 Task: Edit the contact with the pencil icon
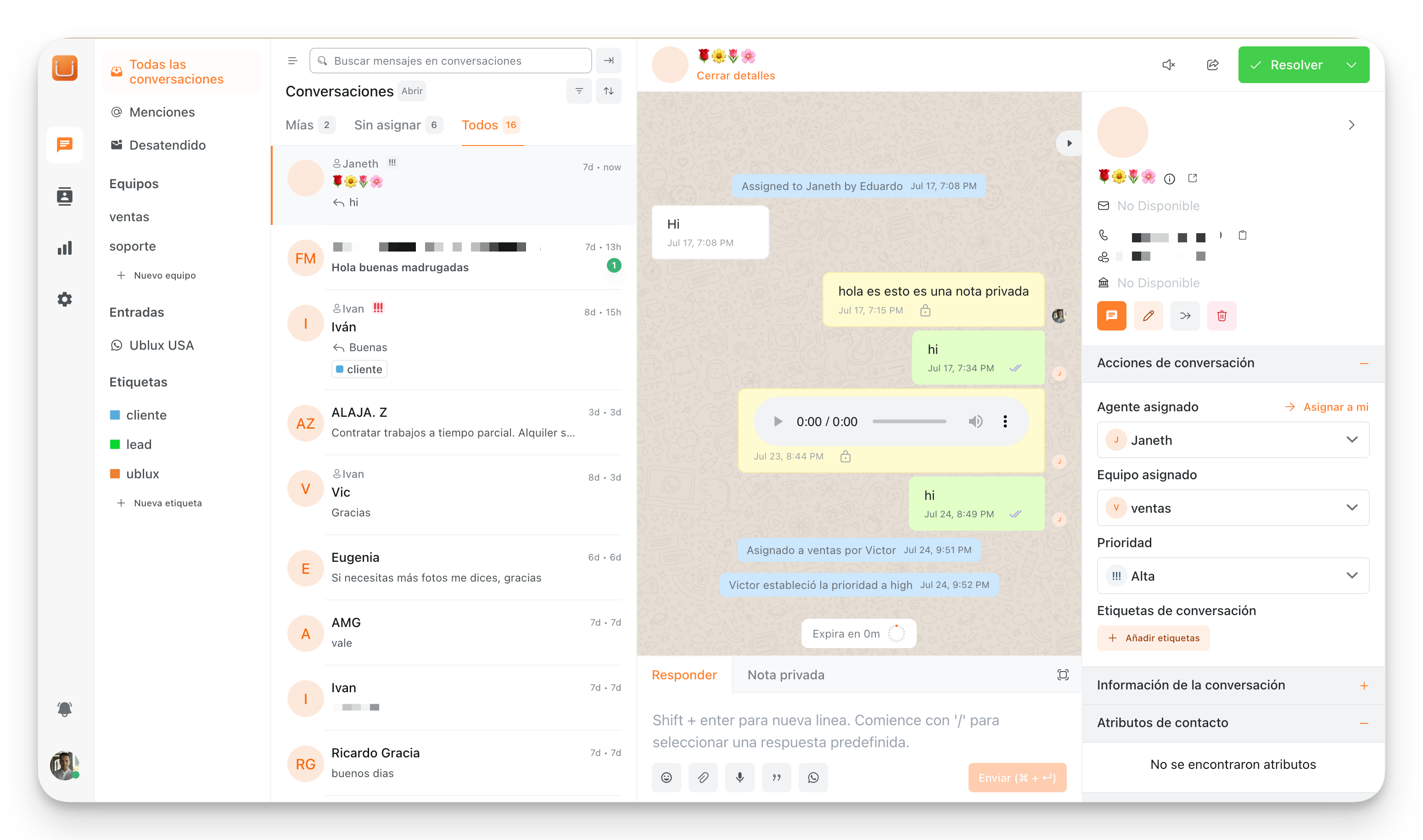(1148, 316)
